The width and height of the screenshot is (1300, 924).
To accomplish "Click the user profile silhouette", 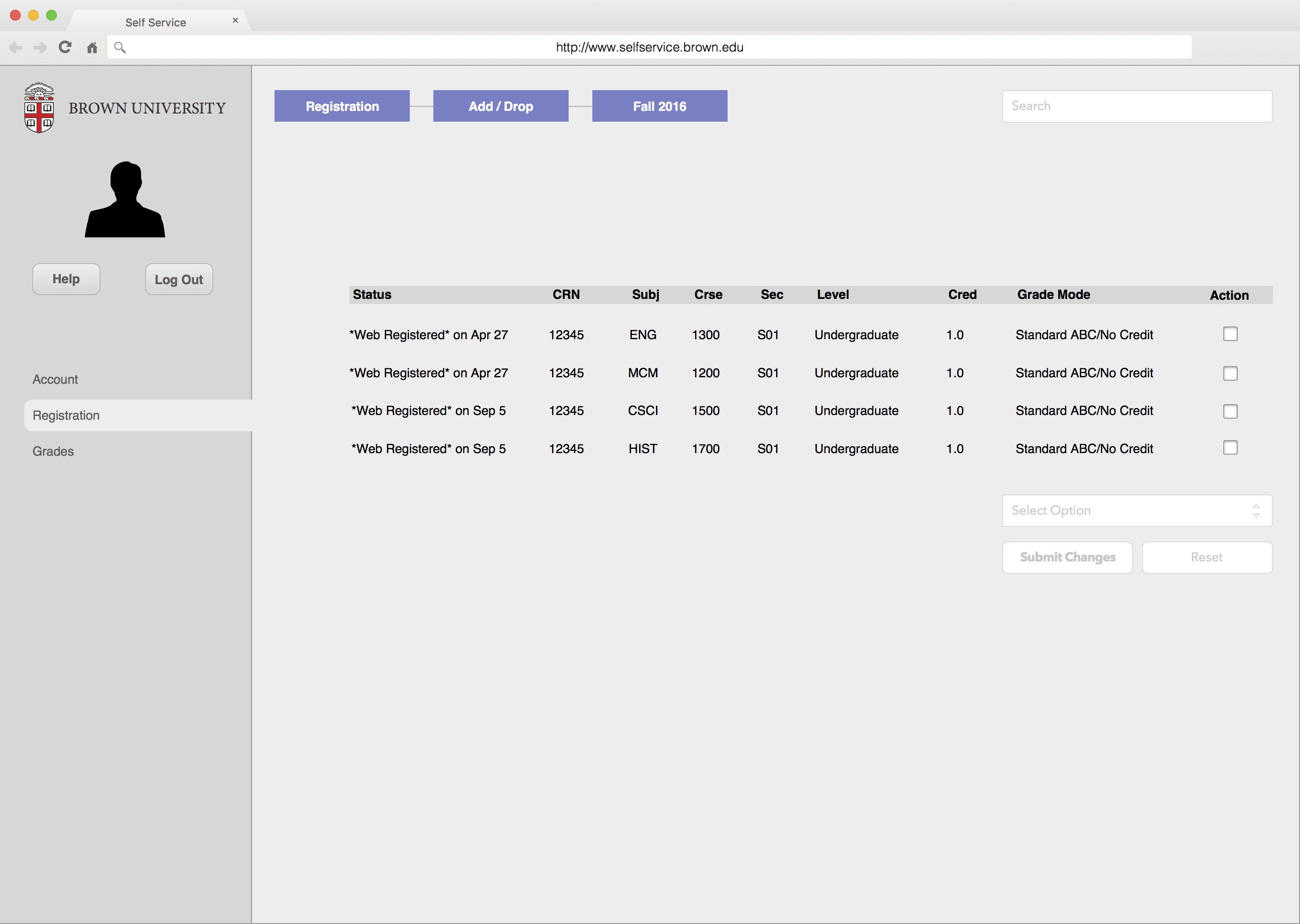I will [125, 199].
